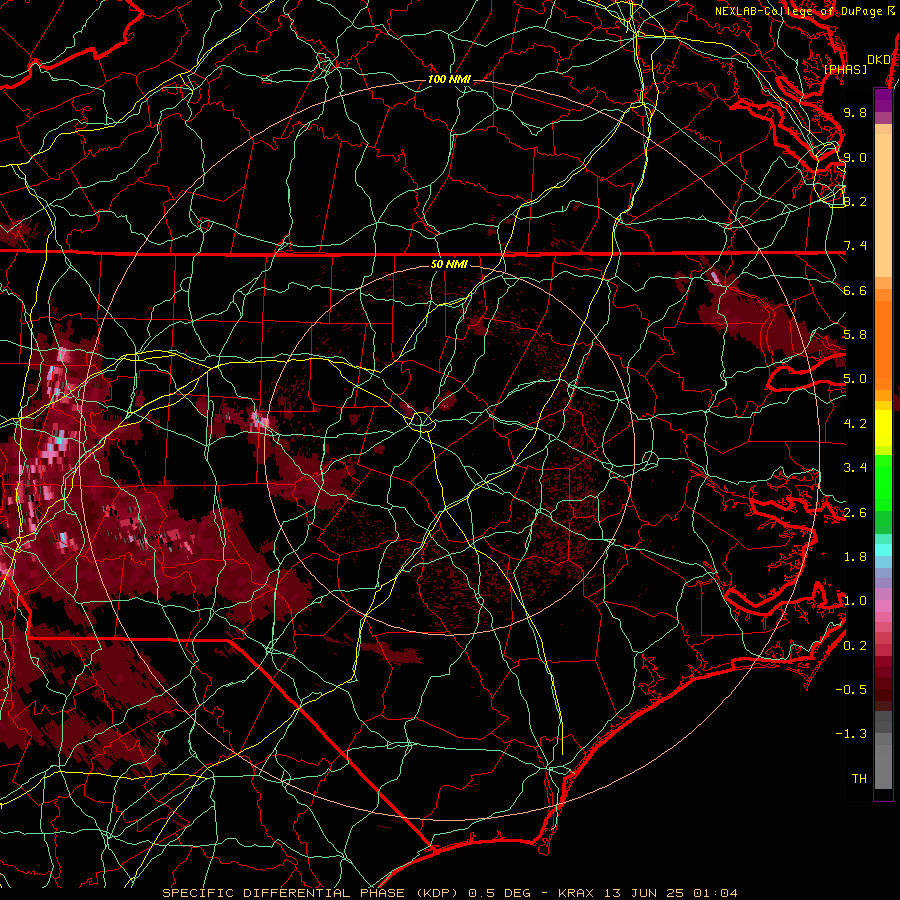Click the "01:04" time in the caption

(x=715, y=893)
